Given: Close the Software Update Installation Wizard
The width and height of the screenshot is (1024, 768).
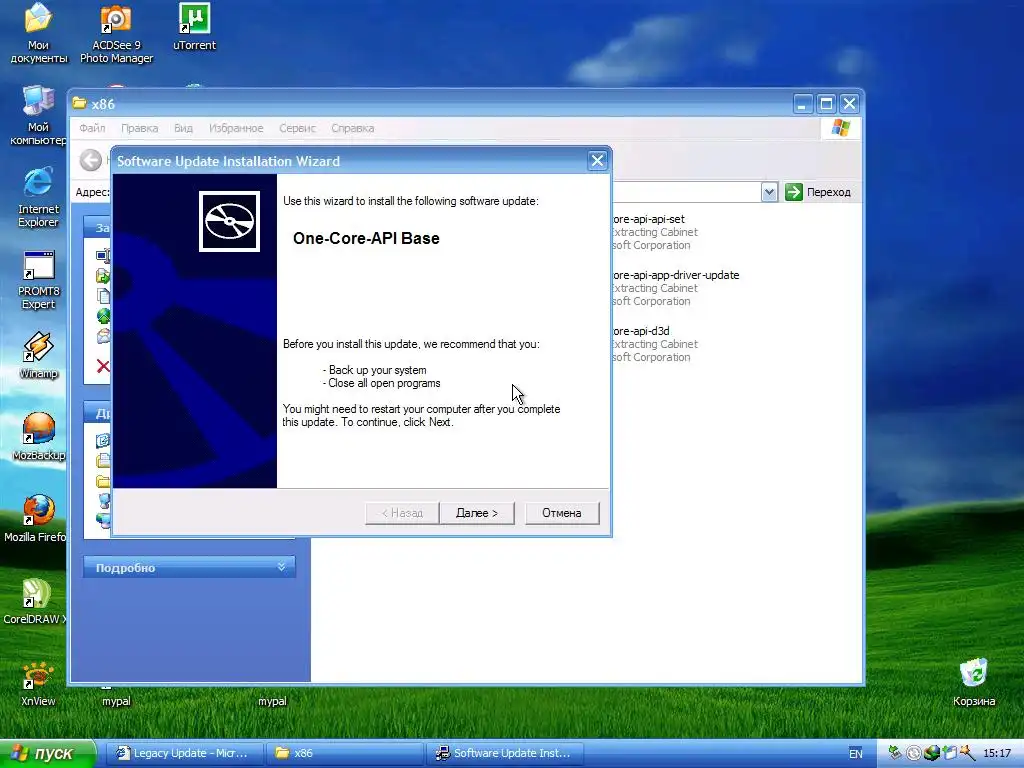Looking at the screenshot, I should coord(597,161).
